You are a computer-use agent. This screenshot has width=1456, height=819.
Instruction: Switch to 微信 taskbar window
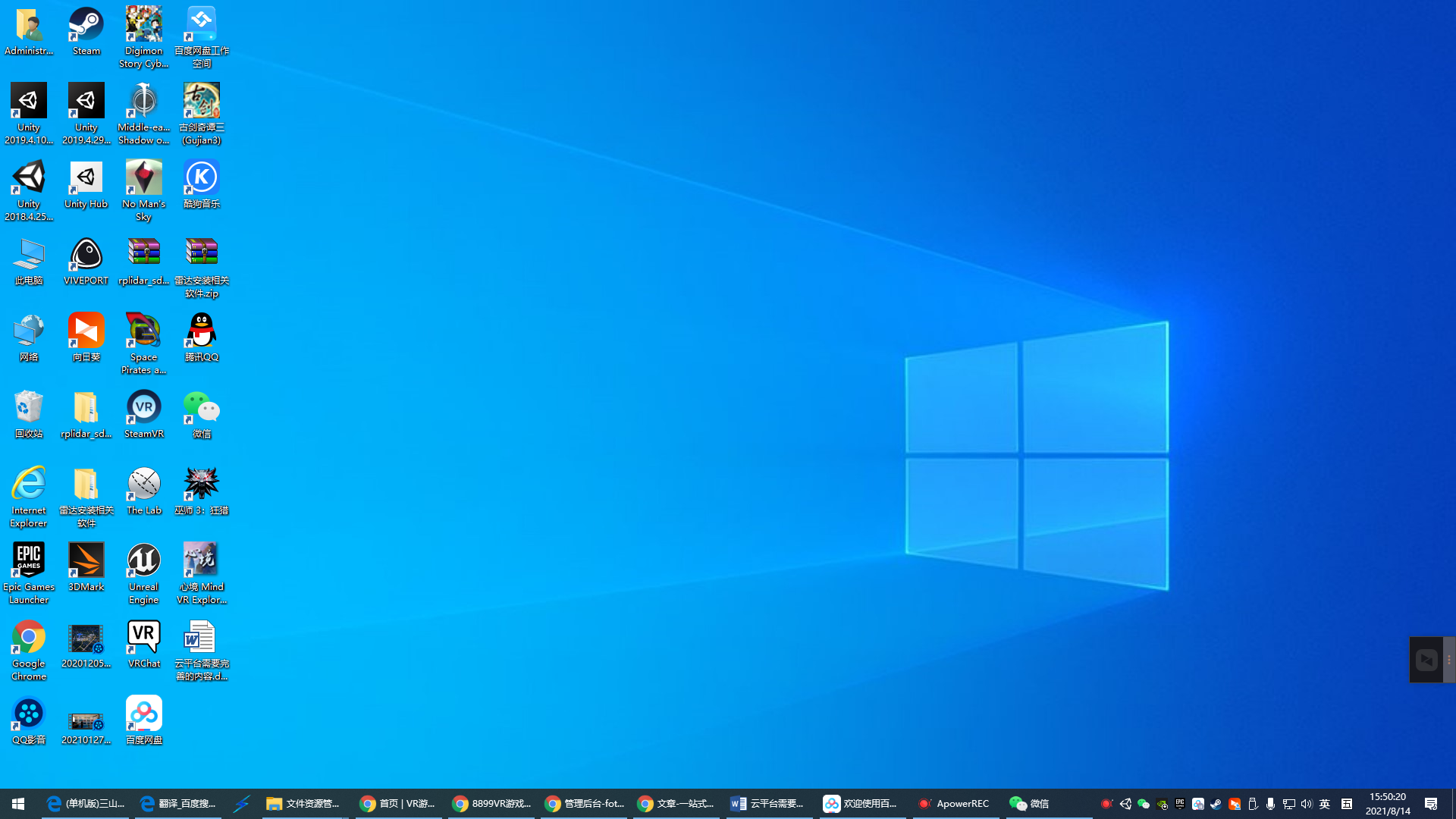1049,803
